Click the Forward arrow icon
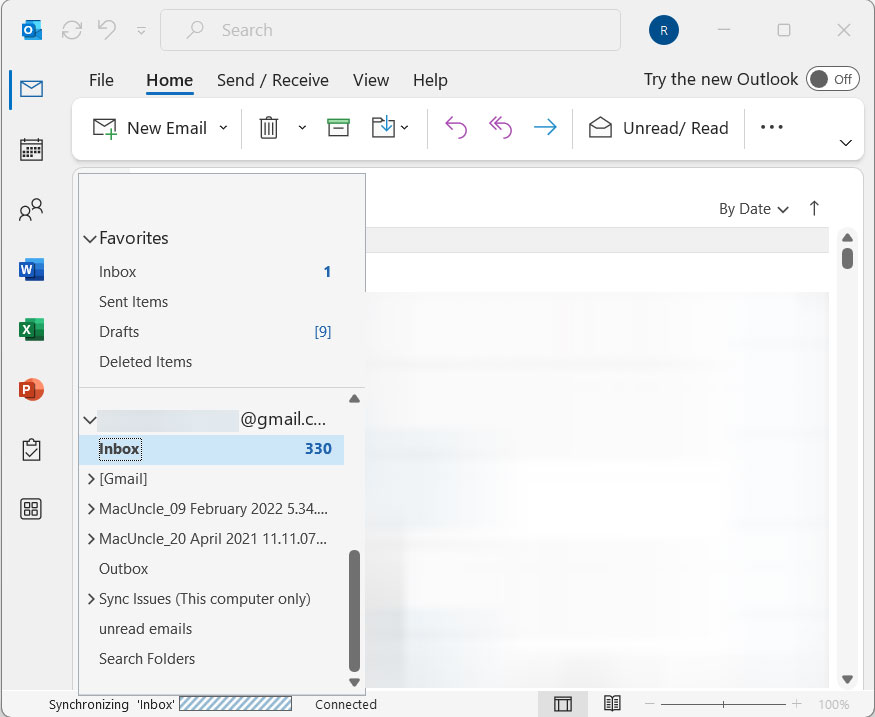 [x=545, y=127]
